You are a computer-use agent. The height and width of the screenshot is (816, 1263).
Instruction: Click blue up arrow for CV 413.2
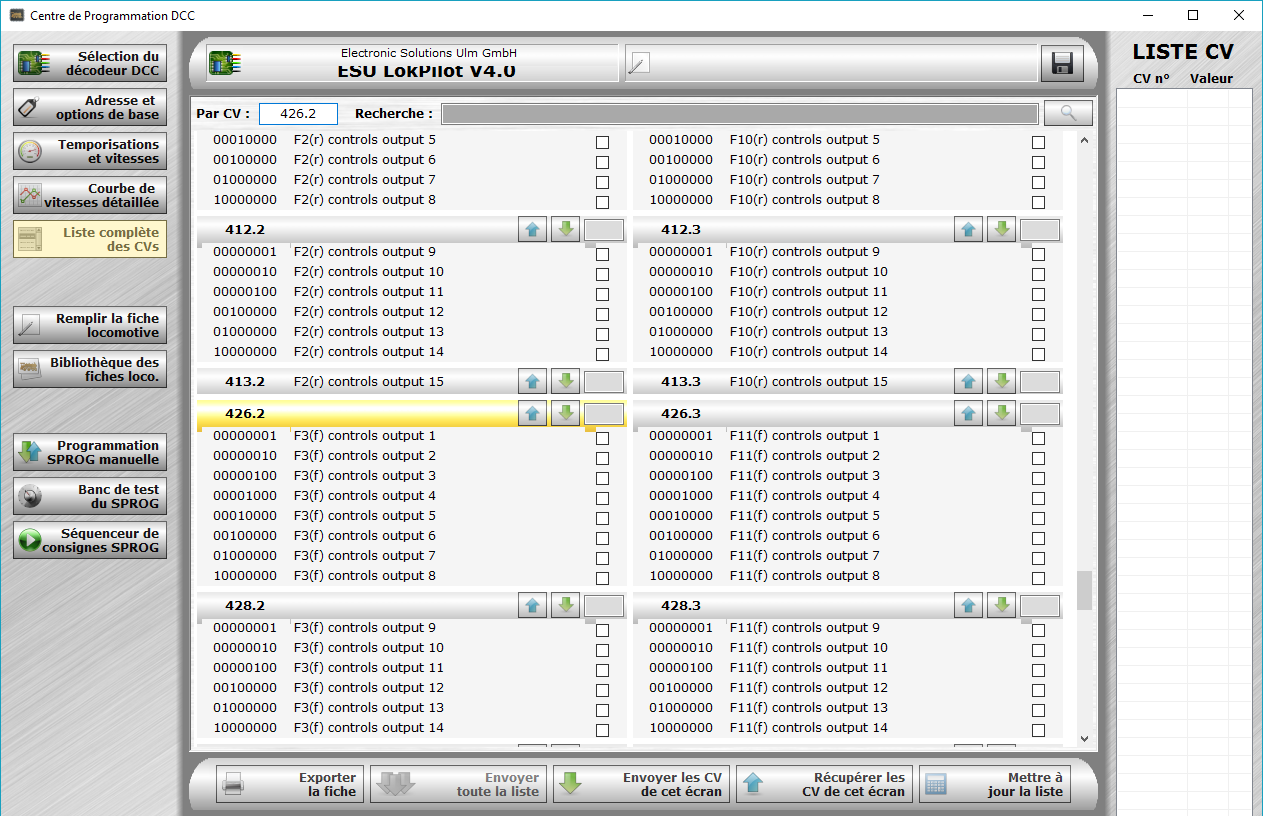533,382
